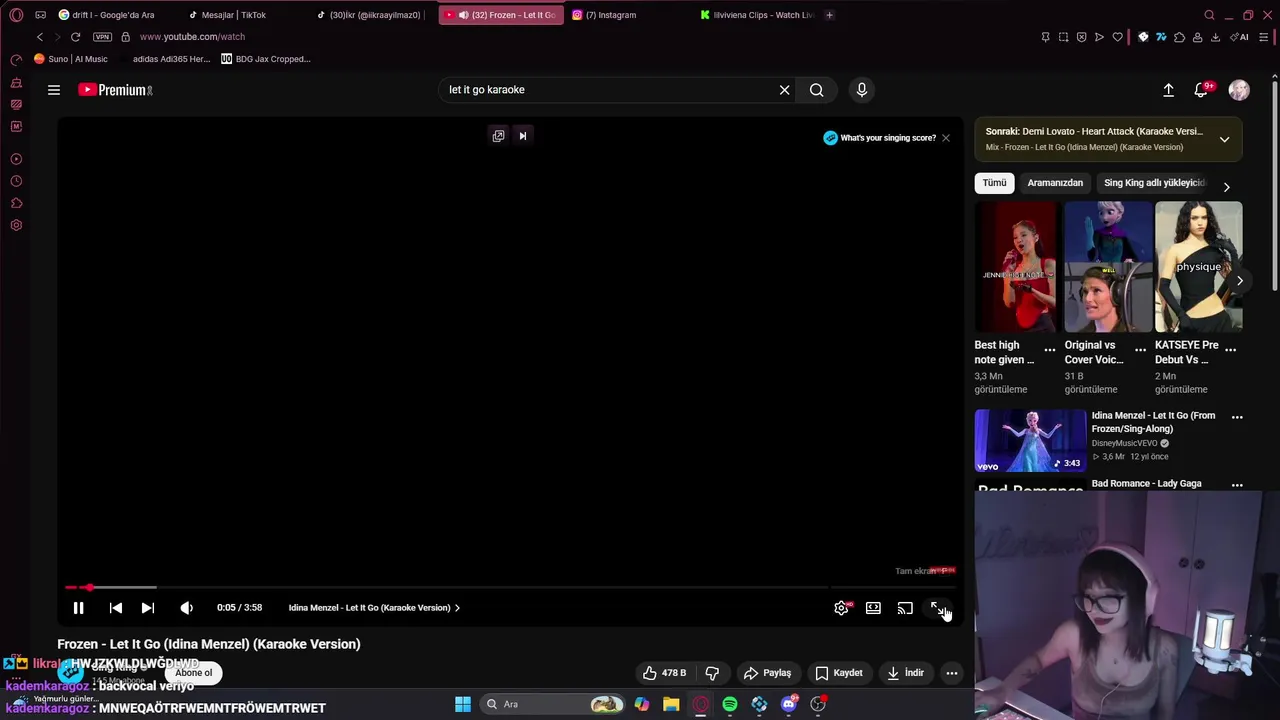
Task: Open the Opera AI assistant icon
Action: (x=1241, y=37)
